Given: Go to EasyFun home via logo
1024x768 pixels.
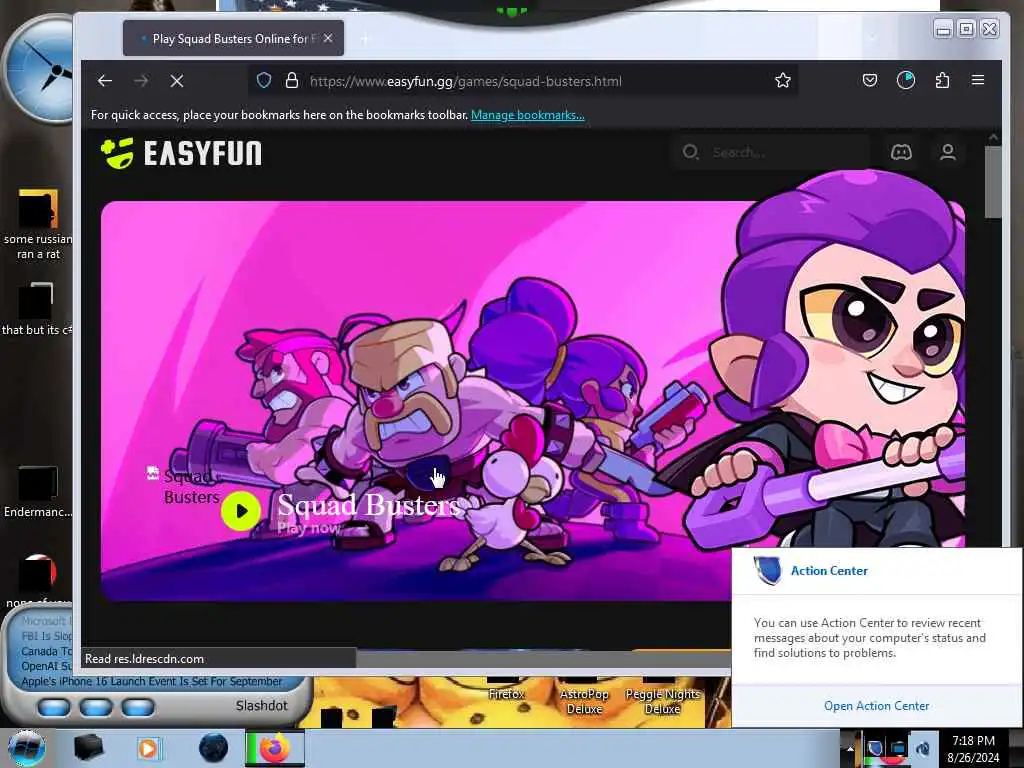Looking at the screenshot, I should coord(182,153).
